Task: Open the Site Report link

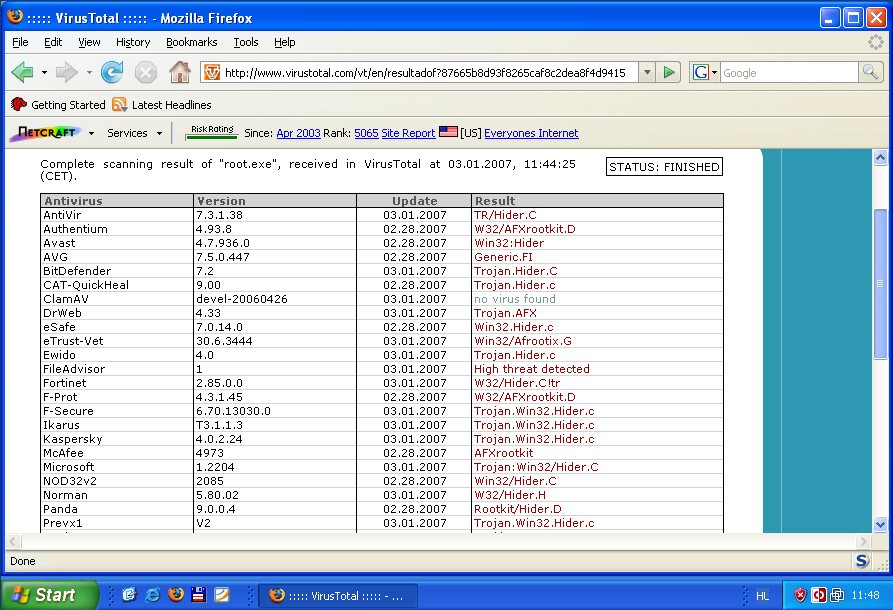Action: tap(408, 133)
